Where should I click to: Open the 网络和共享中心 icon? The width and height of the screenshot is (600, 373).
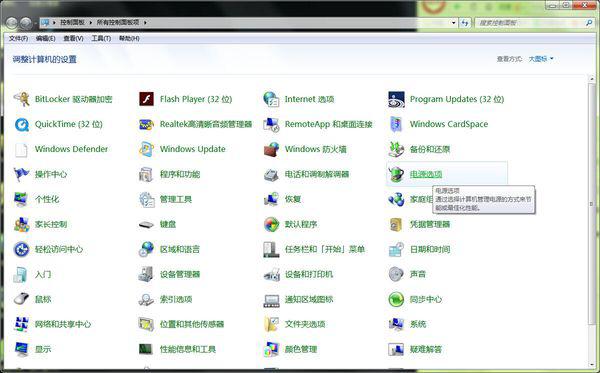point(21,324)
